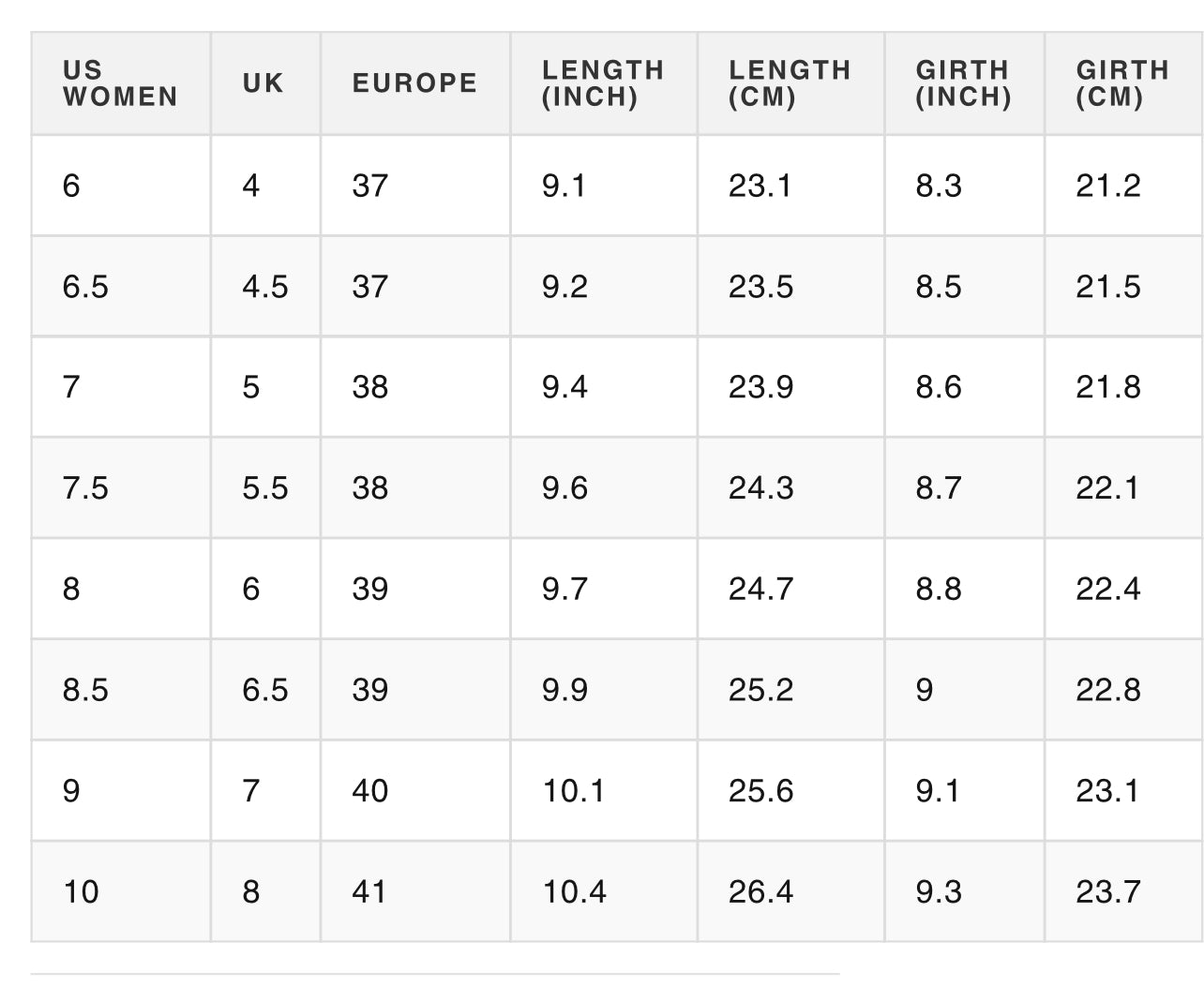This screenshot has width=1204, height=987.
Task: Click Europe size 40 cell
Action: [x=415, y=790]
